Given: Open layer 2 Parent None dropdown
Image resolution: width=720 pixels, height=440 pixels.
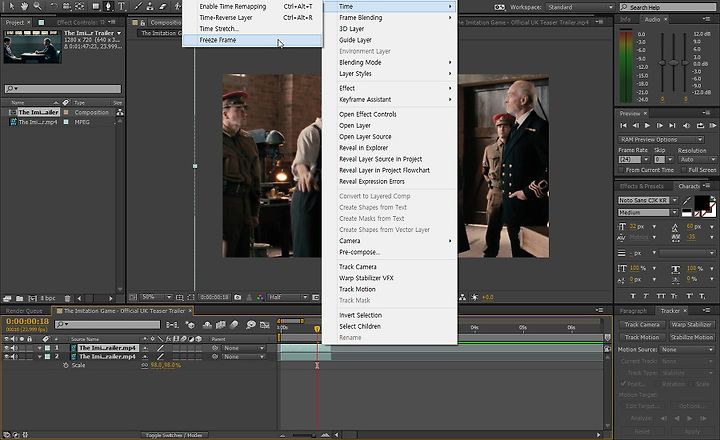Looking at the screenshot, I should click(x=243, y=356).
